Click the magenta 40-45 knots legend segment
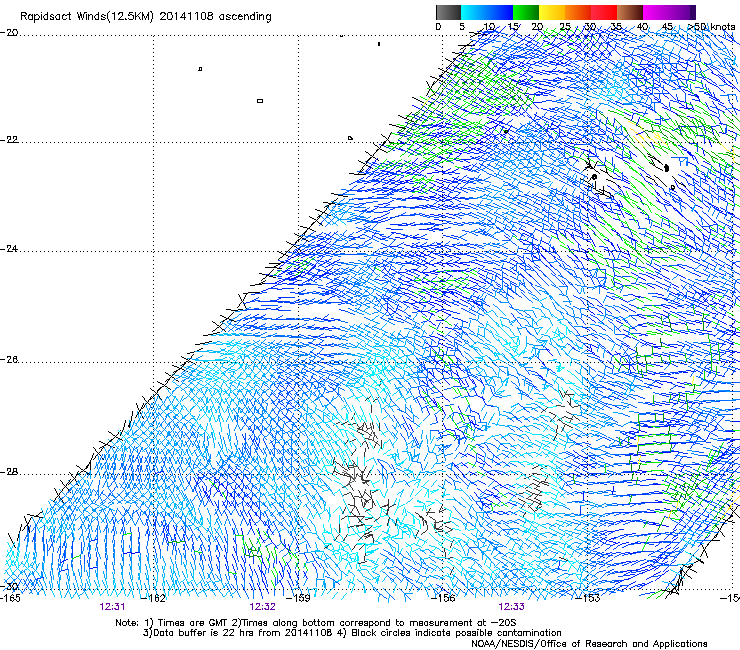Screen dimensions: 740x650 tap(656, 12)
